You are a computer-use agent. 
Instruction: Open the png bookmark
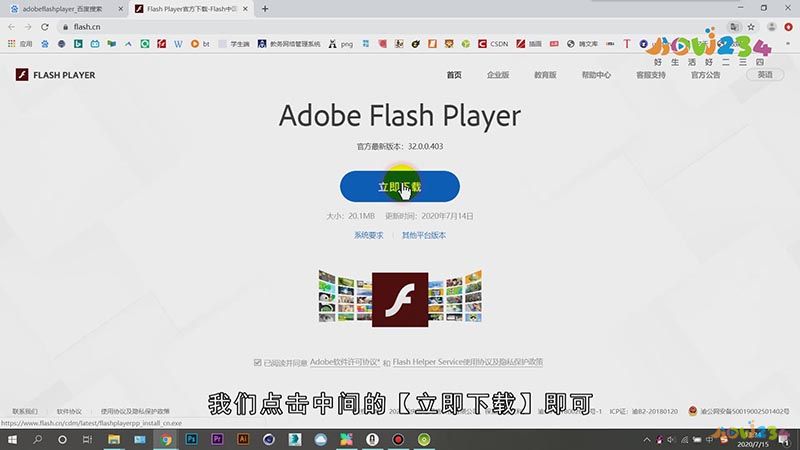(x=340, y=44)
